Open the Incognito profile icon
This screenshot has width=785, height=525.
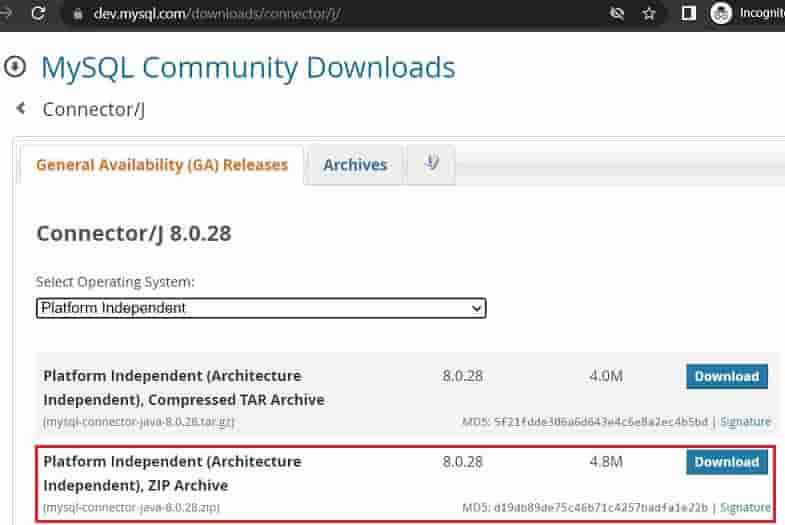tap(721, 14)
